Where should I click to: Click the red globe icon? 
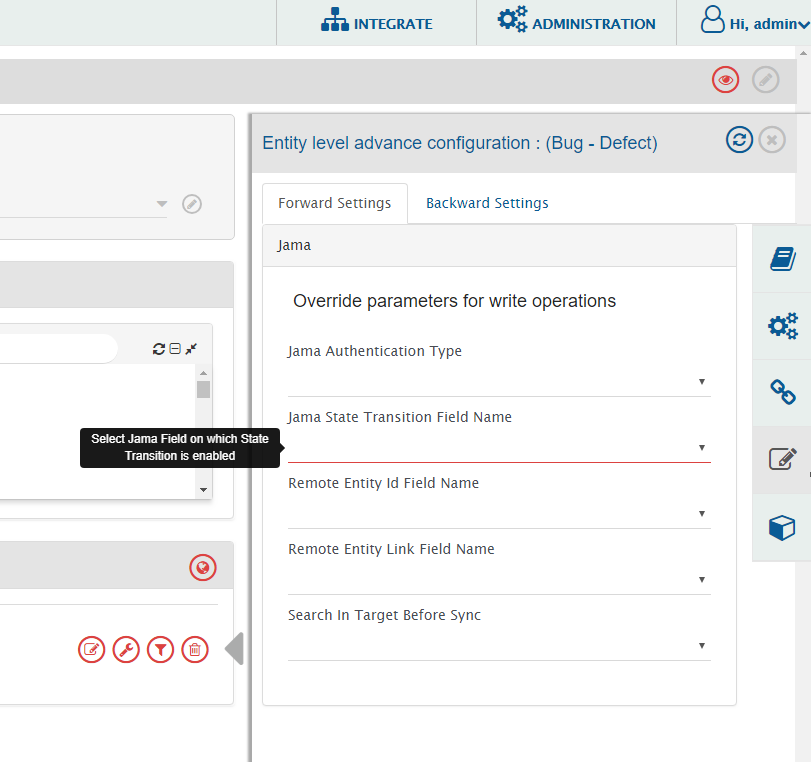click(x=203, y=568)
